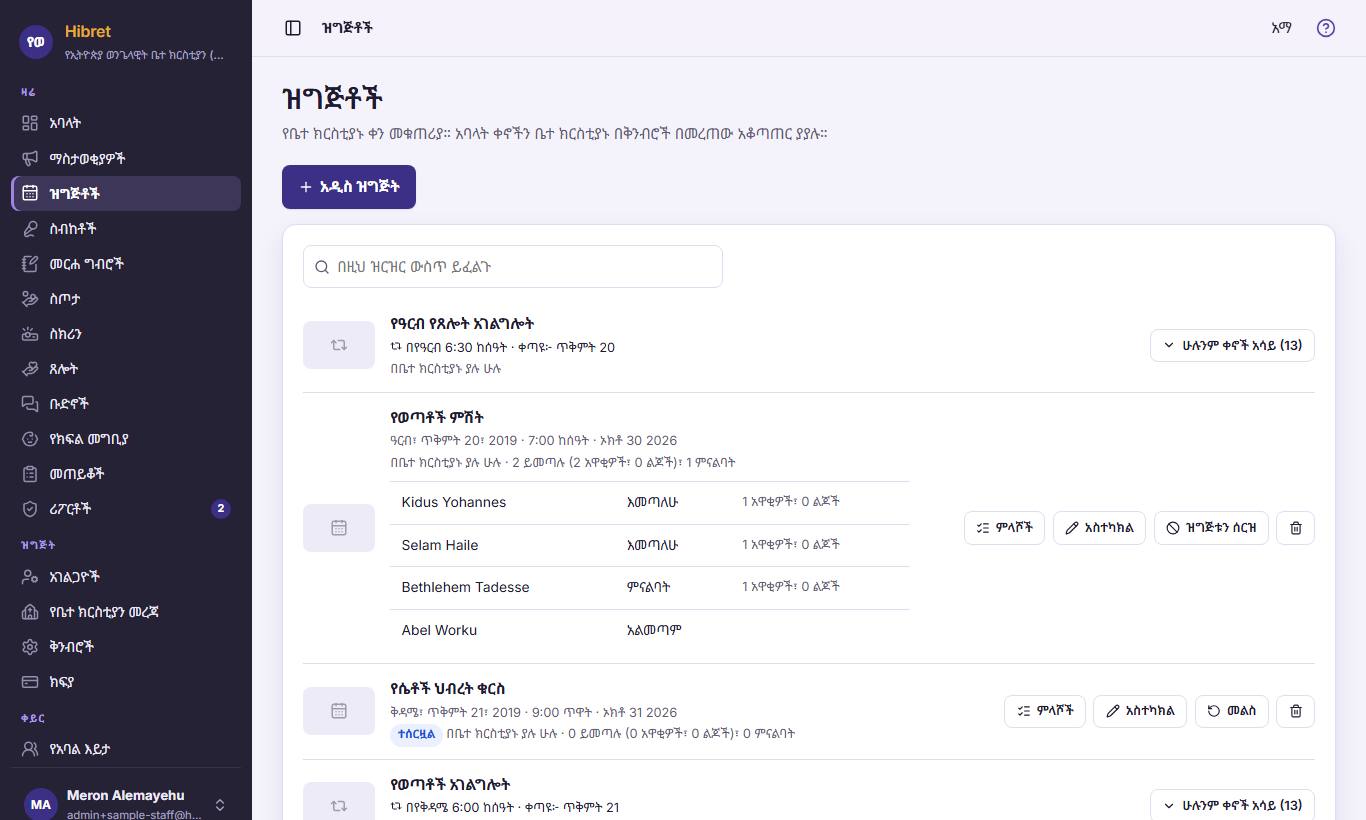Open ምላሾች responses for የሴቶች ህብረት ቁርስ

click(x=1045, y=711)
